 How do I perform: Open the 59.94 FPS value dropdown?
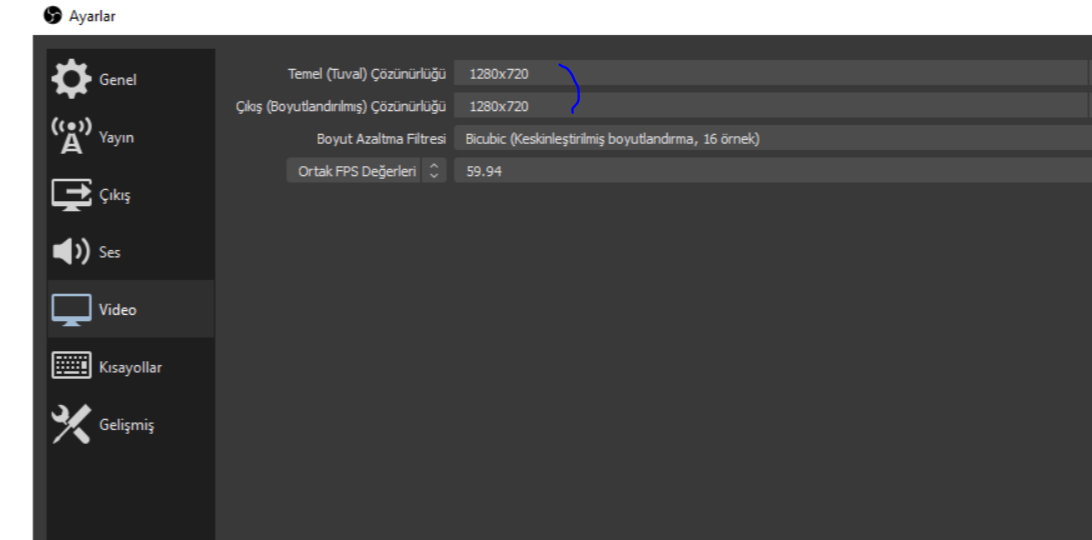coord(773,171)
